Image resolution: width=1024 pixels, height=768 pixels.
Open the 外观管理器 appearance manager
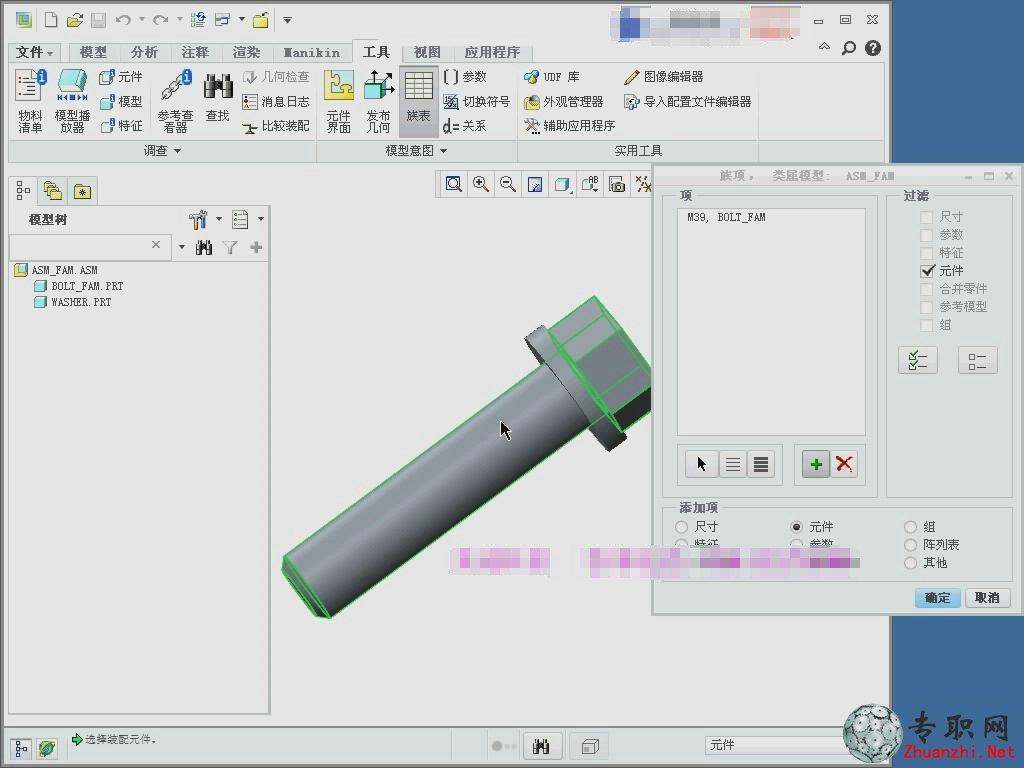click(x=564, y=101)
